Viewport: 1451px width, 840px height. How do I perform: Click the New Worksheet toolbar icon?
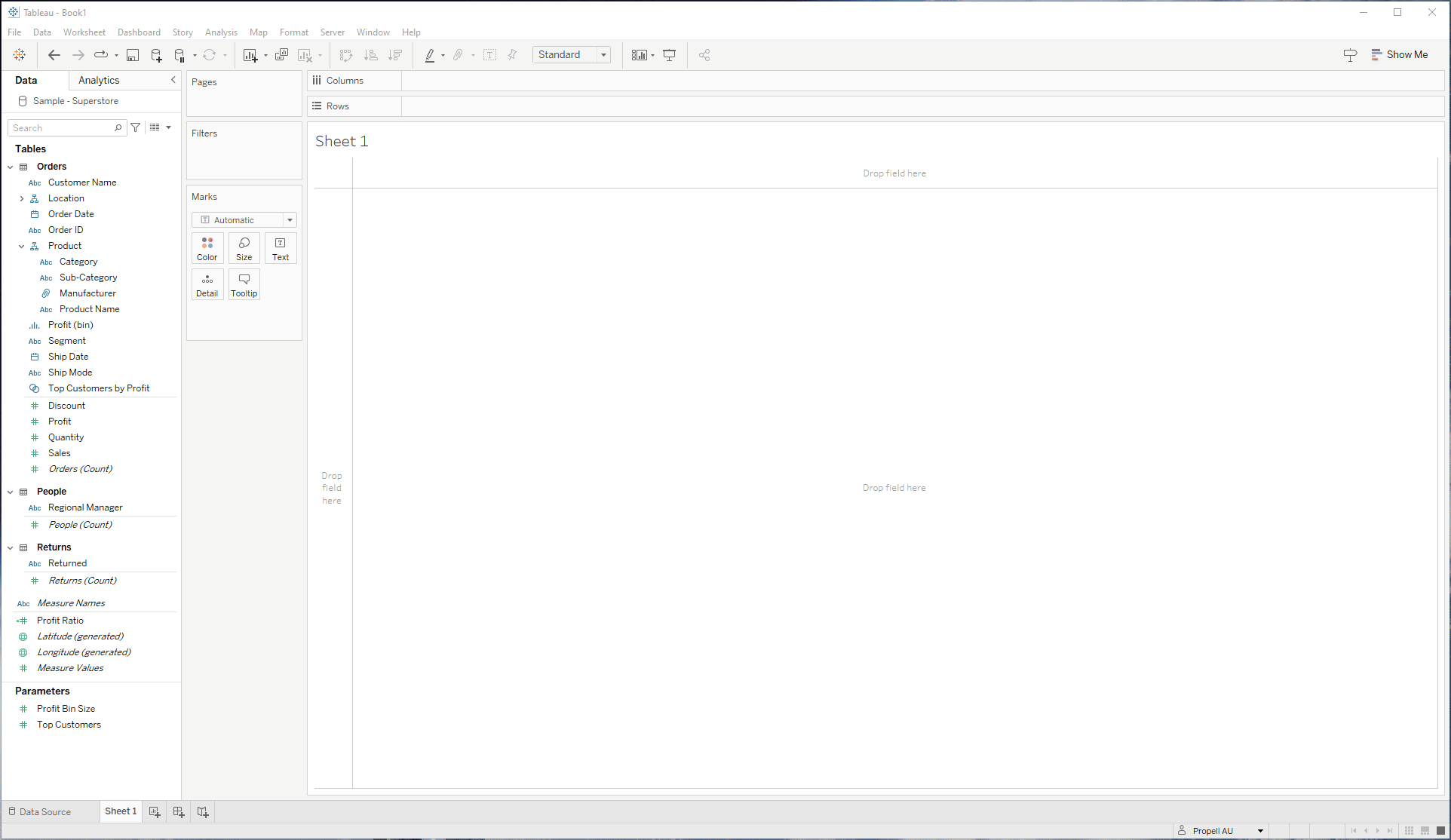click(250, 55)
